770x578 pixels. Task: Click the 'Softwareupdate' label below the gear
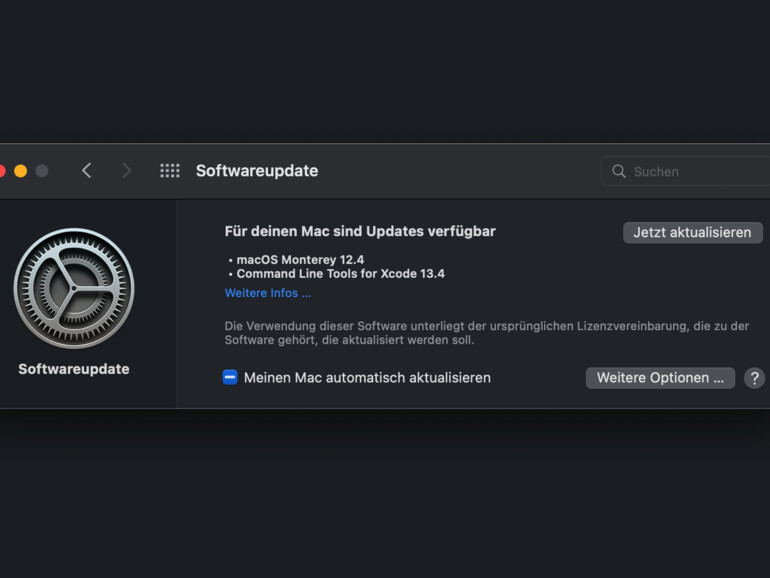tap(74, 369)
